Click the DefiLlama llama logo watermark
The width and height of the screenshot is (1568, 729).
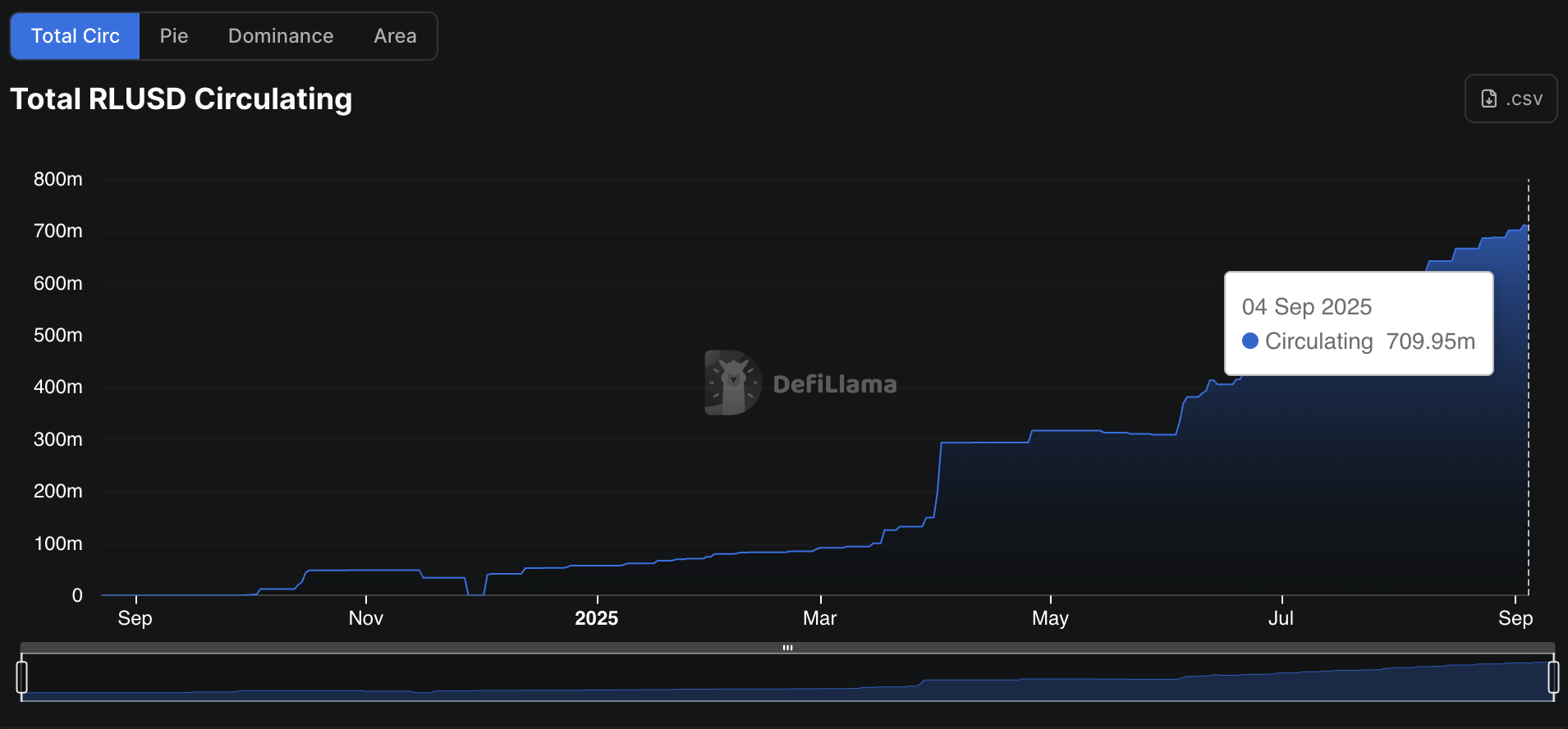tap(732, 383)
